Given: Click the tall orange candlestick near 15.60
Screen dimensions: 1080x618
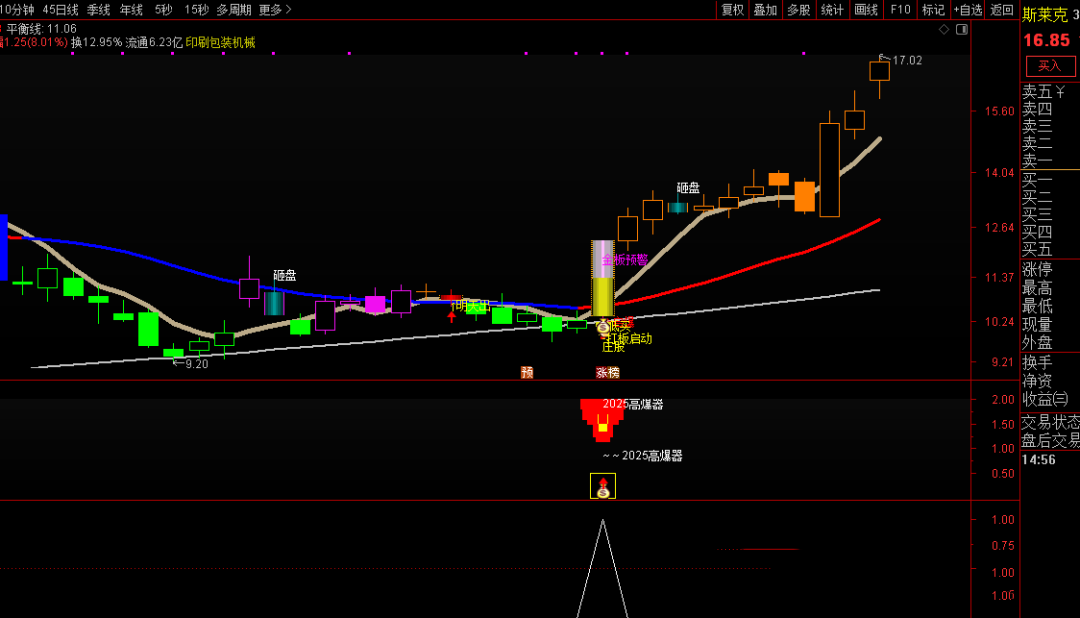Looking at the screenshot, I should click(x=829, y=169).
